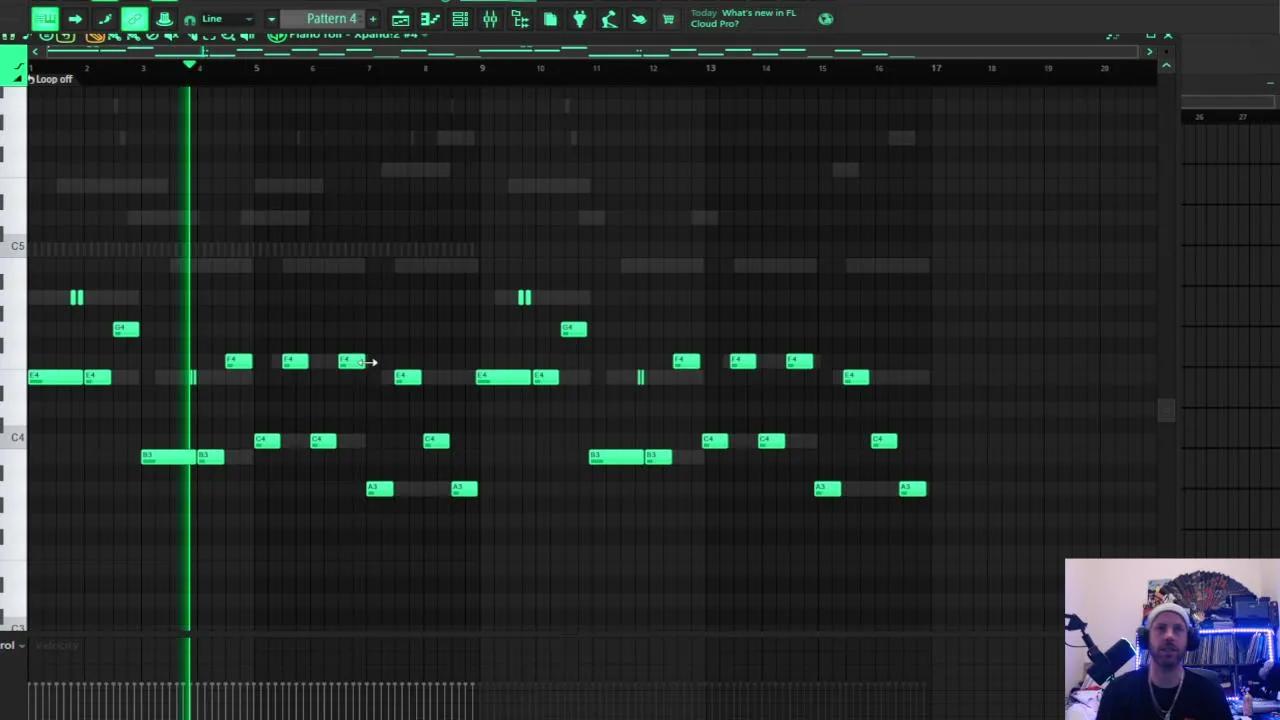Open the Mixer view
The height and width of the screenshot is (720, 1280).
490,18
